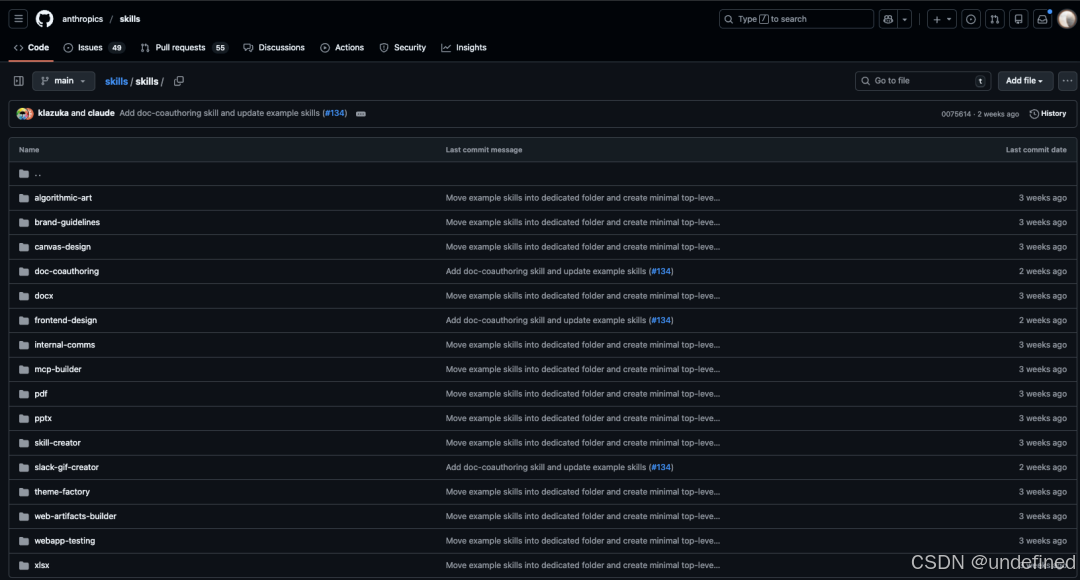Viewport: 1080px width, 580px height.
Task: Open the web-artifacts-builder folder
Action: [75, 516]
